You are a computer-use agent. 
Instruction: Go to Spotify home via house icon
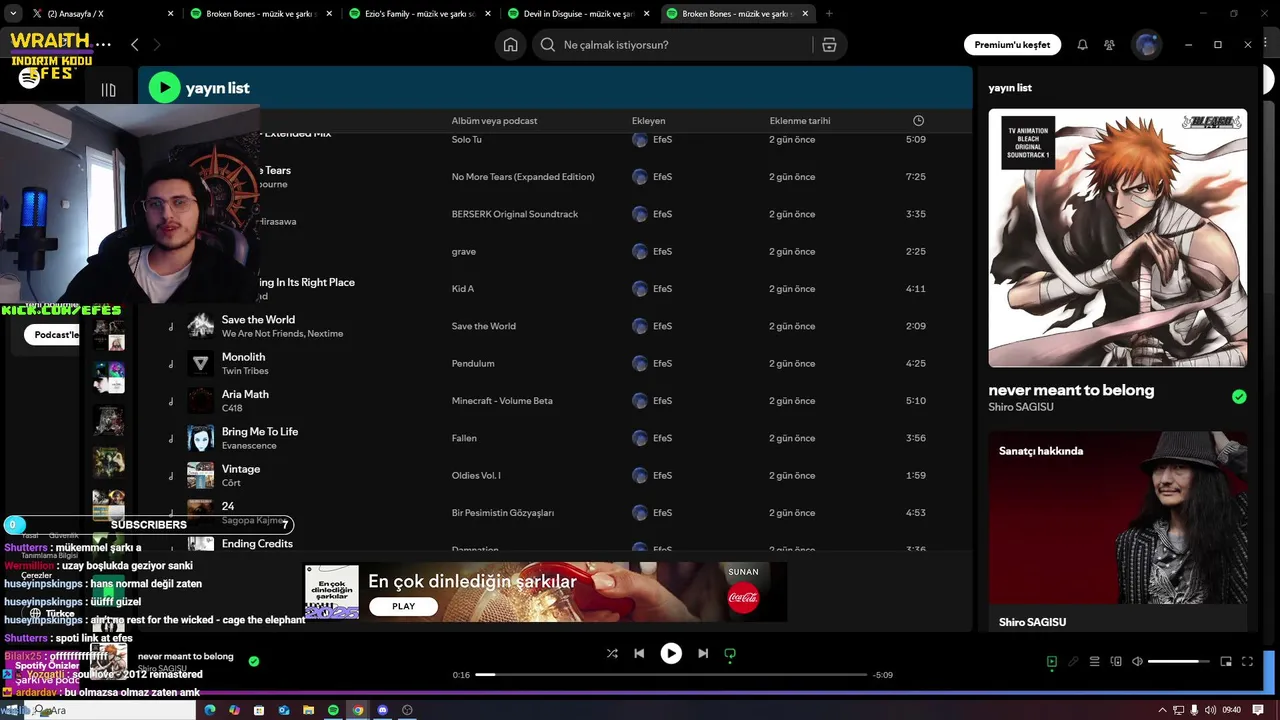click(510, 45)
